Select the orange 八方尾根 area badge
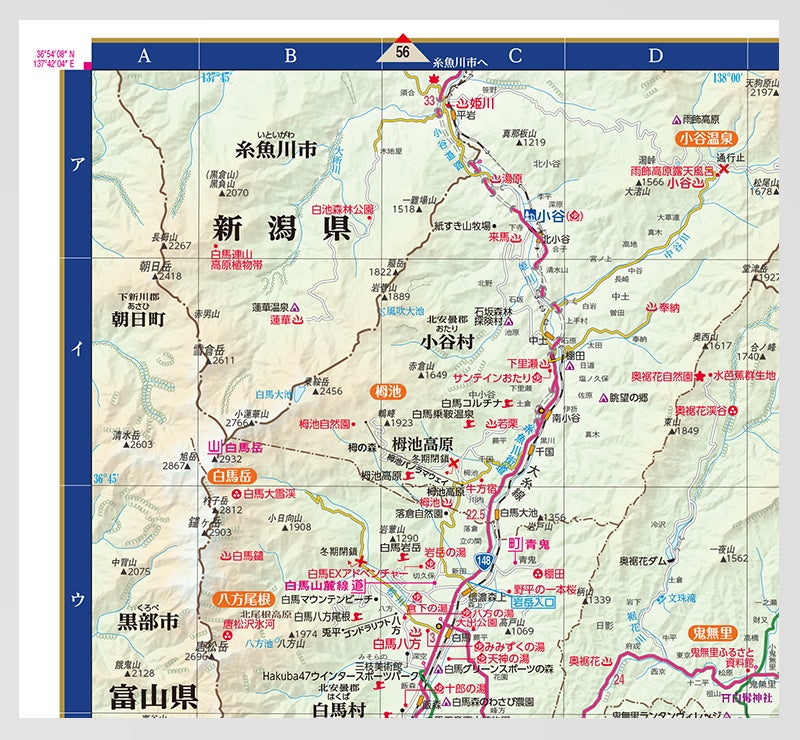 (x=244, y=599)
